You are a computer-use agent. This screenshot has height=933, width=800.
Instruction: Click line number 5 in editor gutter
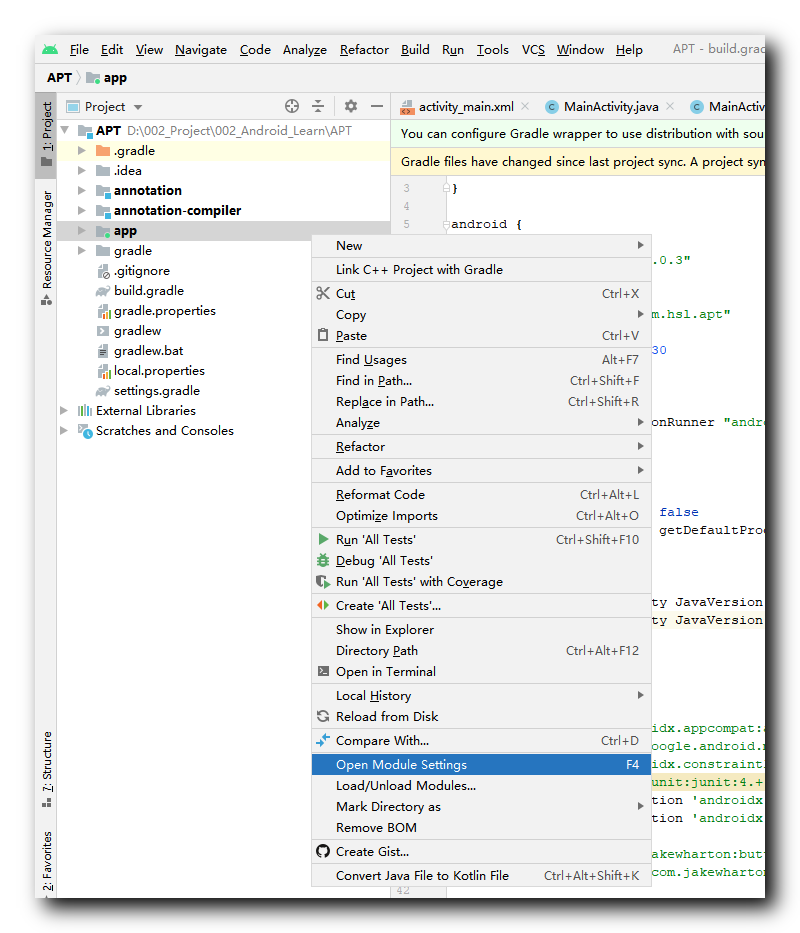[x=407, y=224]
